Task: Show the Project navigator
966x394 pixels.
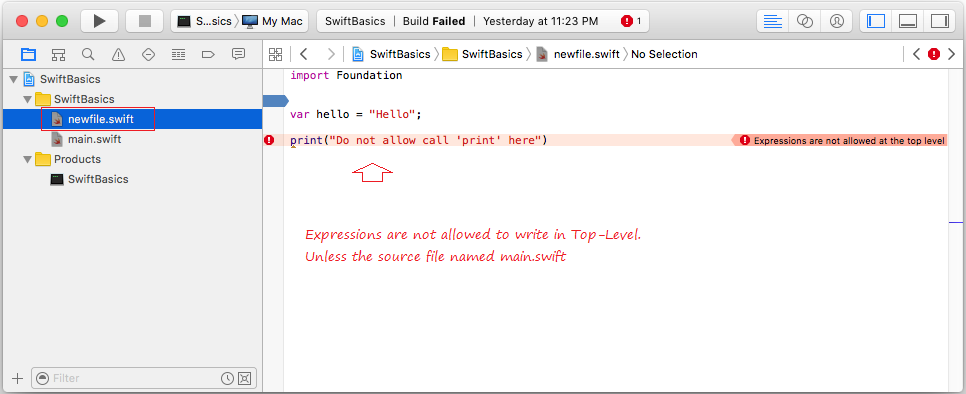Action: coord(28,54)
